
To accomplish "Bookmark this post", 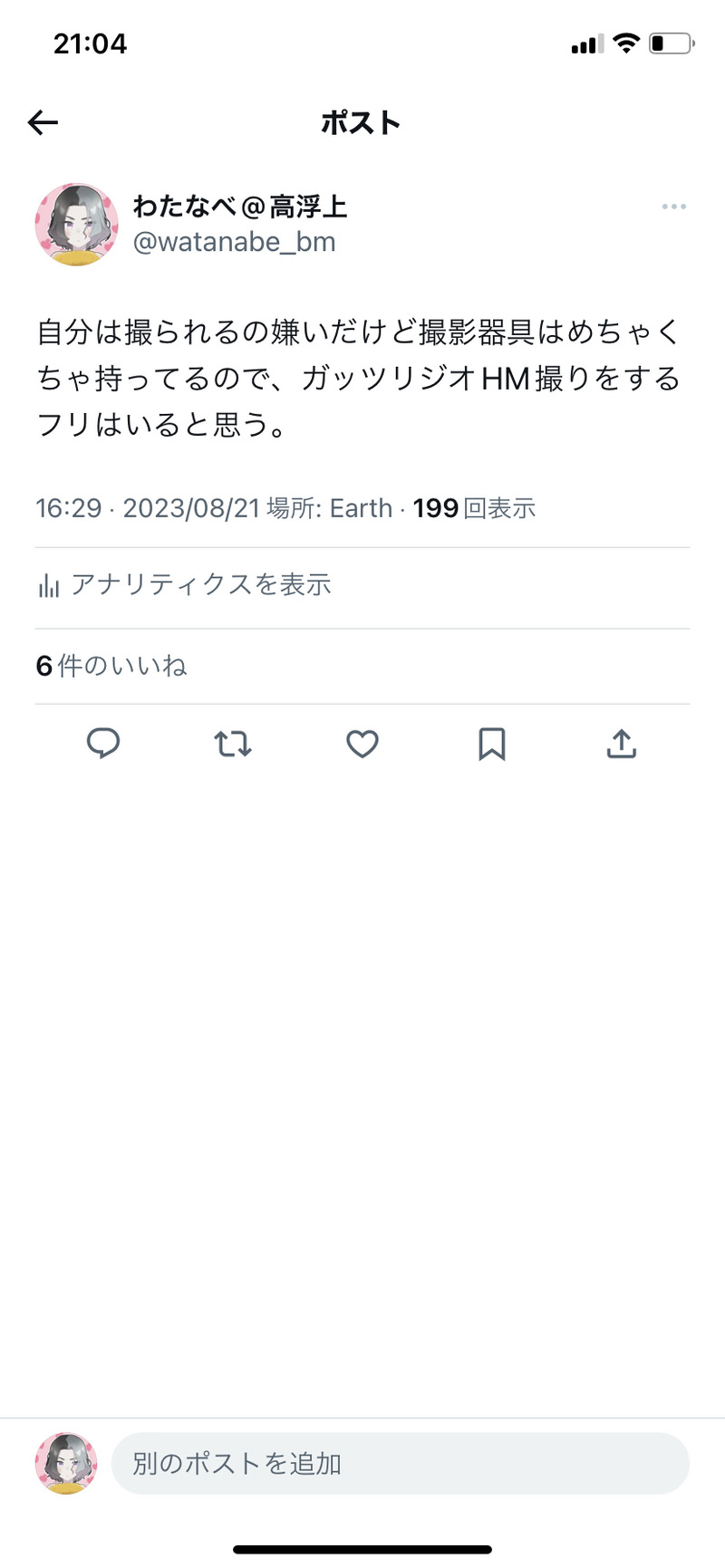I will point(492,744).
